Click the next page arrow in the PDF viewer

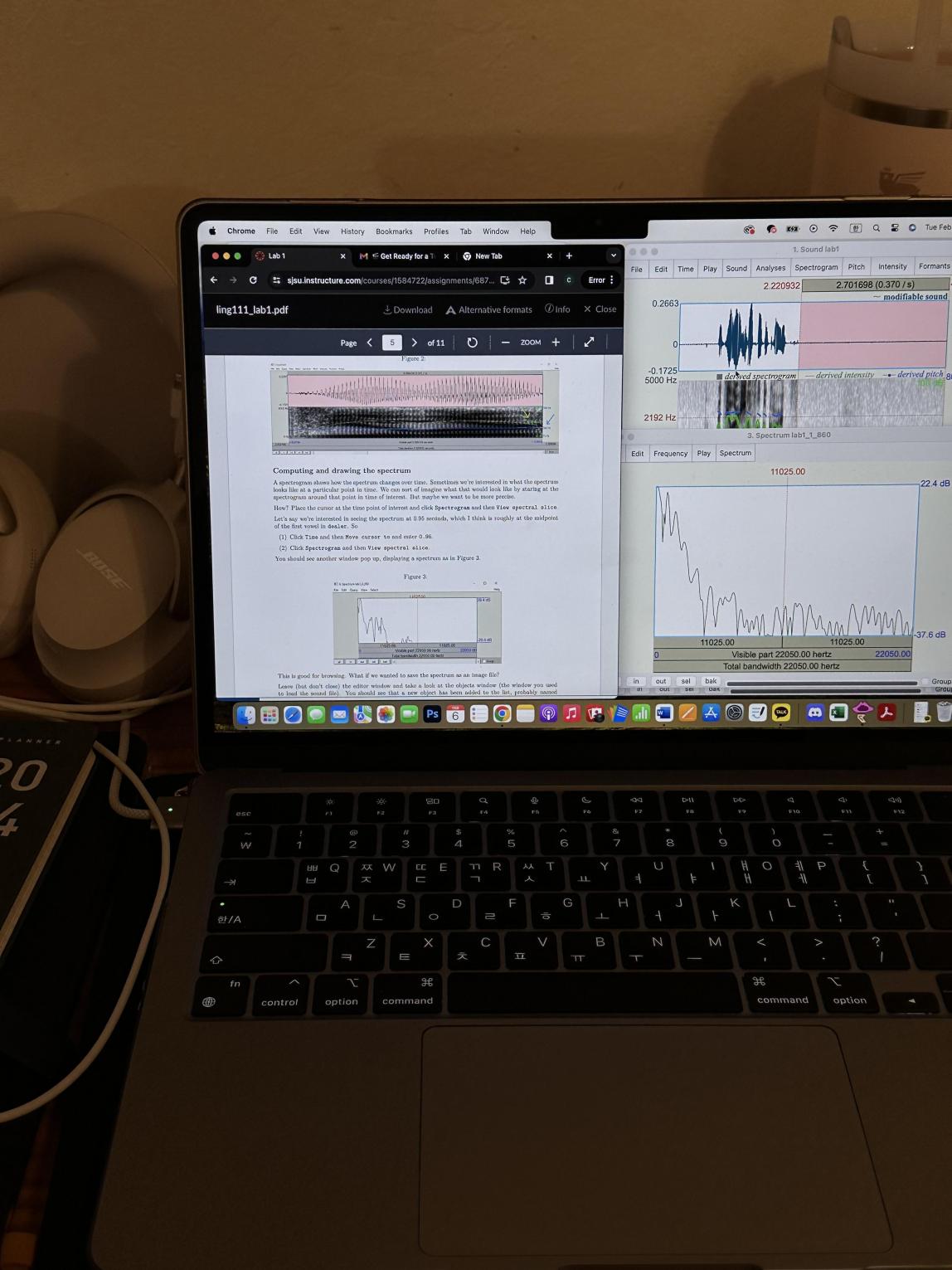tap(415, 342)
